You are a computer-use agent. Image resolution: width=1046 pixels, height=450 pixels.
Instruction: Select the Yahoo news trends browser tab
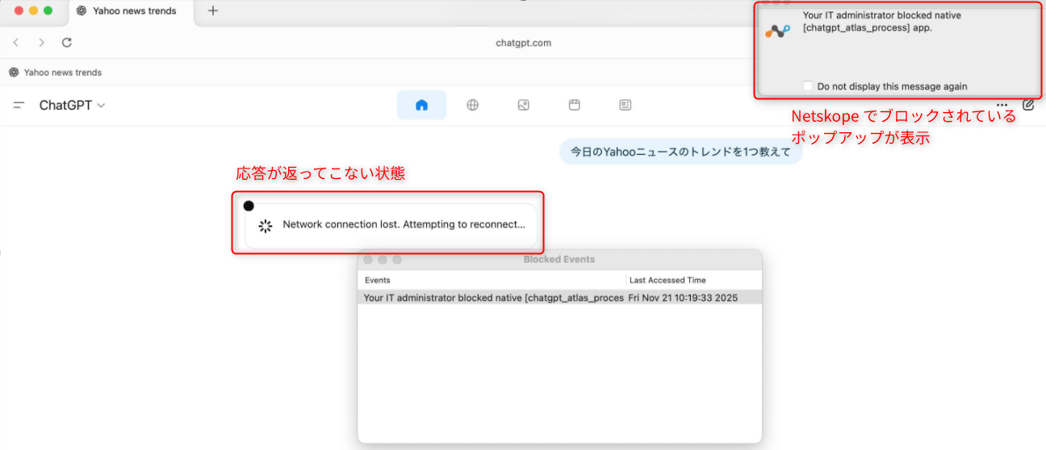(x=133, y=11)
